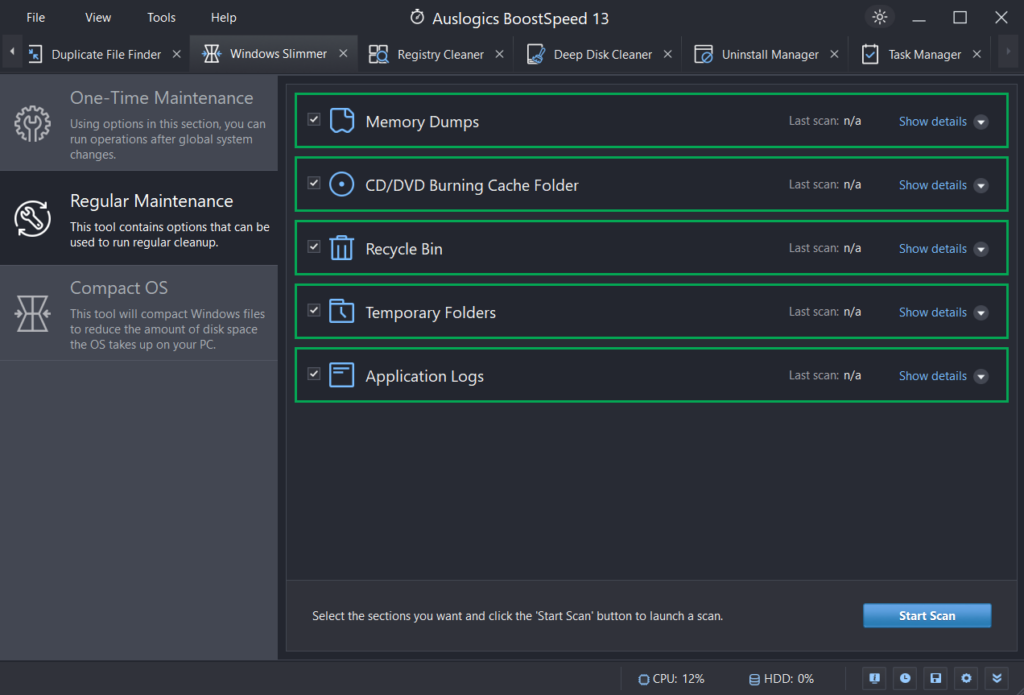Click the Recycle Bin trash icon
1024x695 pixels.
click(x=340, y=247)
